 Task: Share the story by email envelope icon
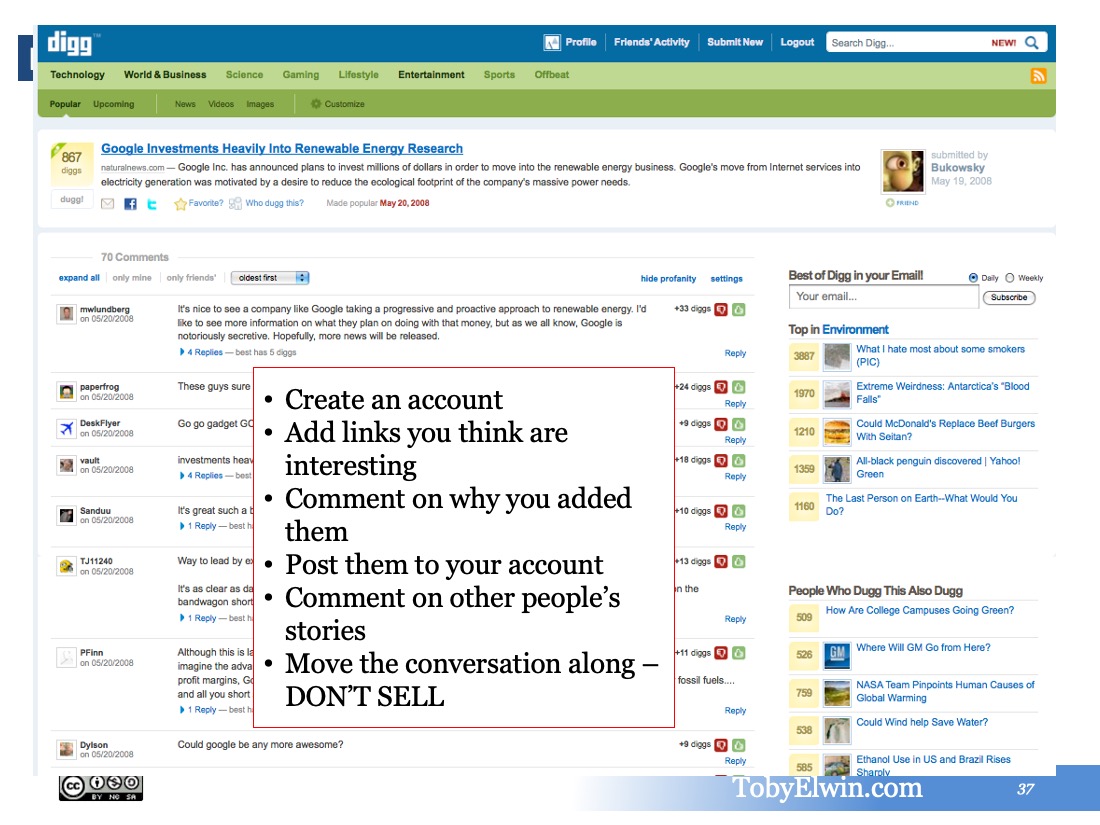107,203
